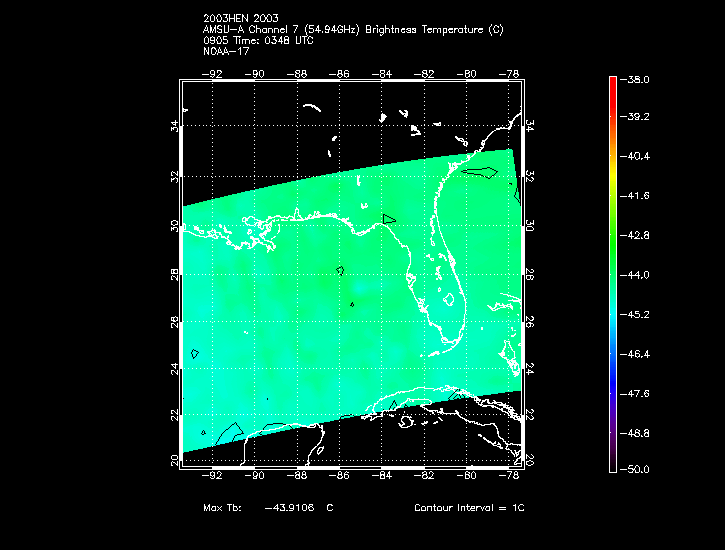The width and height of the screenshot is (725, 550).
Task: Click the red top of the color bar
Action: click(x=613, y=86)
